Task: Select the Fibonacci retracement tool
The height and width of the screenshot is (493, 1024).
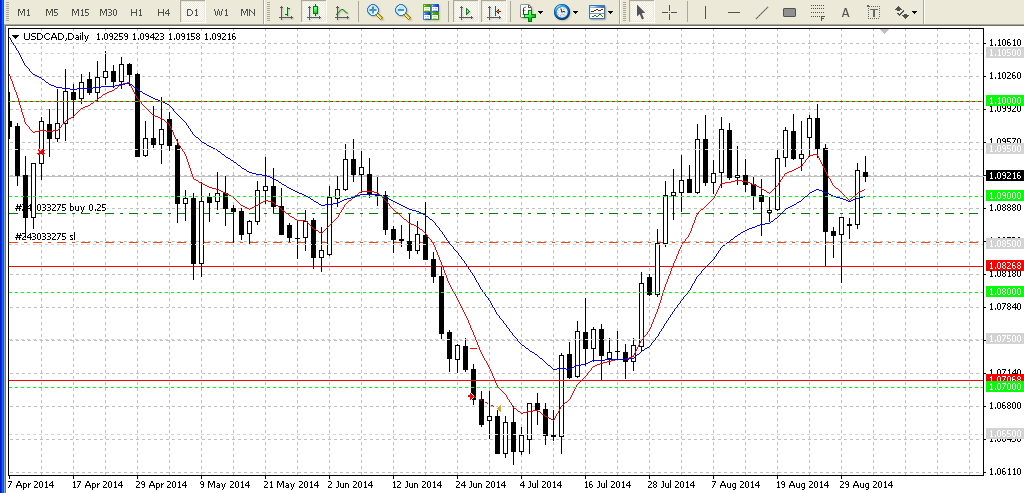Action: pyautogui.click(x=817, y=12)
